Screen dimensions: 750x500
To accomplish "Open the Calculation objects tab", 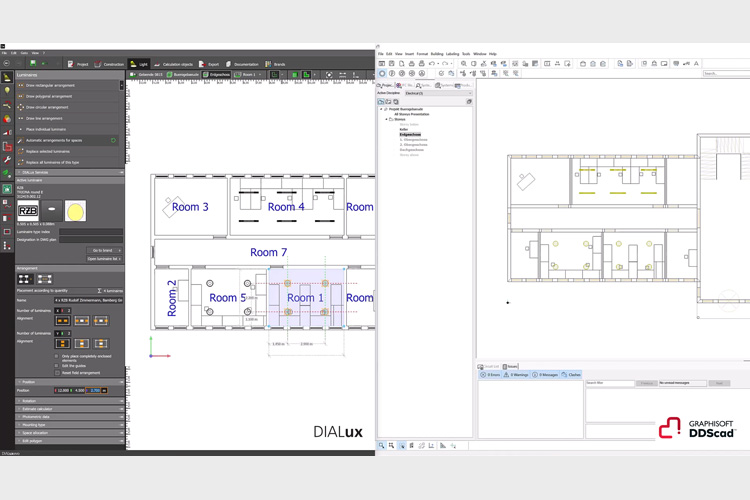I will coord(174,64).
